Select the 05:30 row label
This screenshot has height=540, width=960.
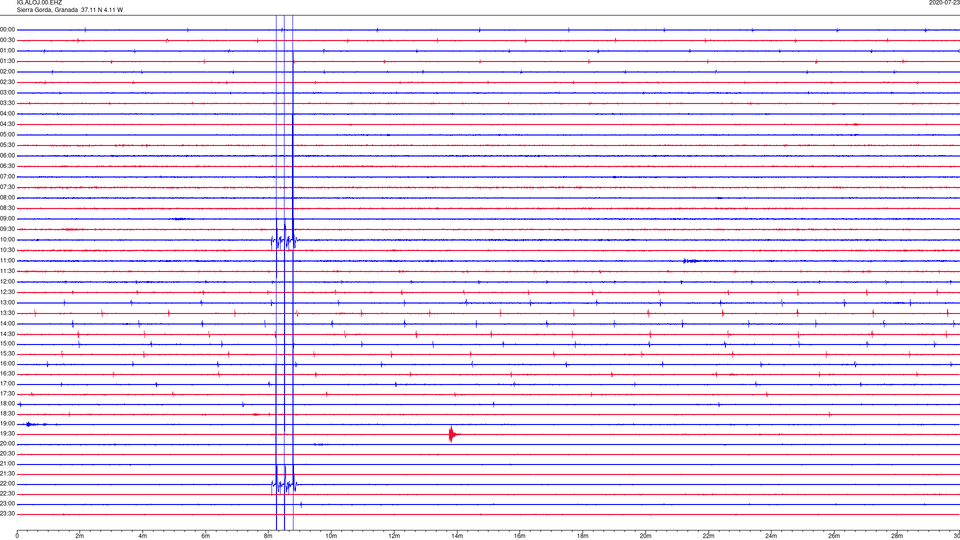point(8,145)
